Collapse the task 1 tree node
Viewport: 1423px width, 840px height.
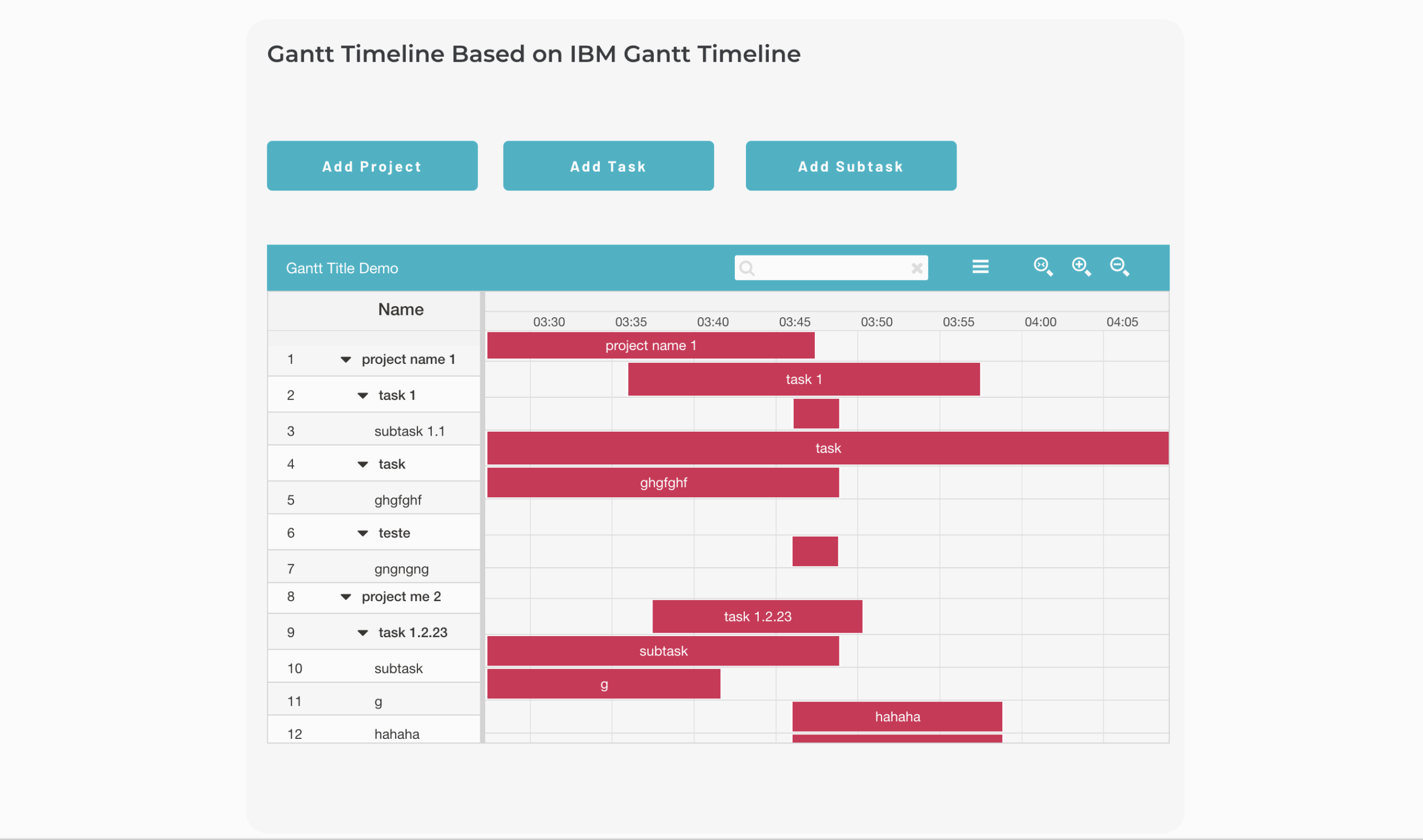point(362,396)
